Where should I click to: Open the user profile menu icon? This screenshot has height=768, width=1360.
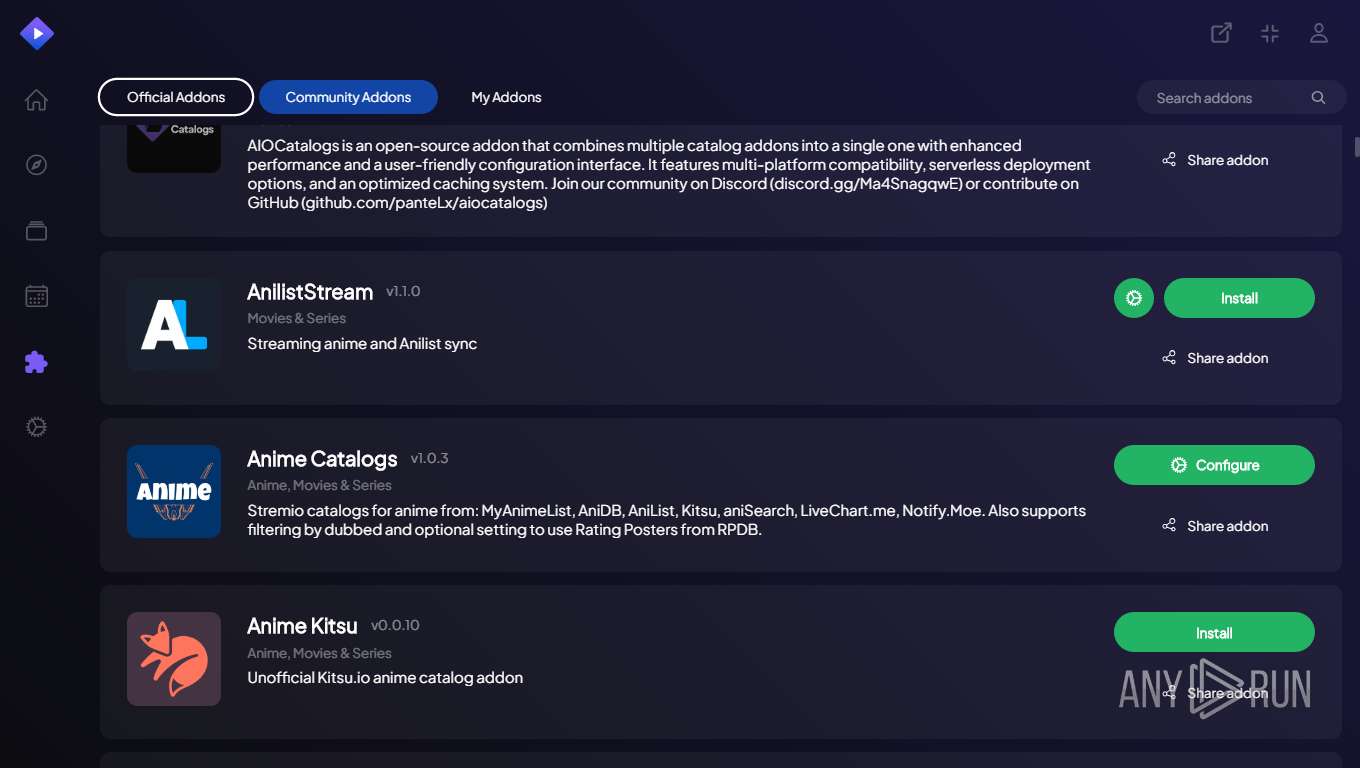1319,33
